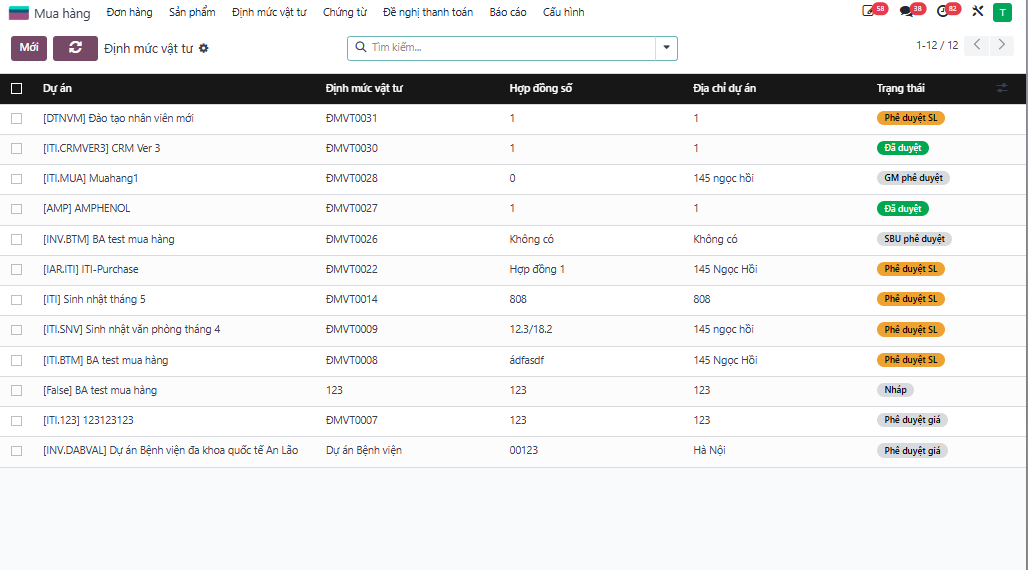Click Phê duyệt giá badge in 123123123 row

tap(912, 420)
